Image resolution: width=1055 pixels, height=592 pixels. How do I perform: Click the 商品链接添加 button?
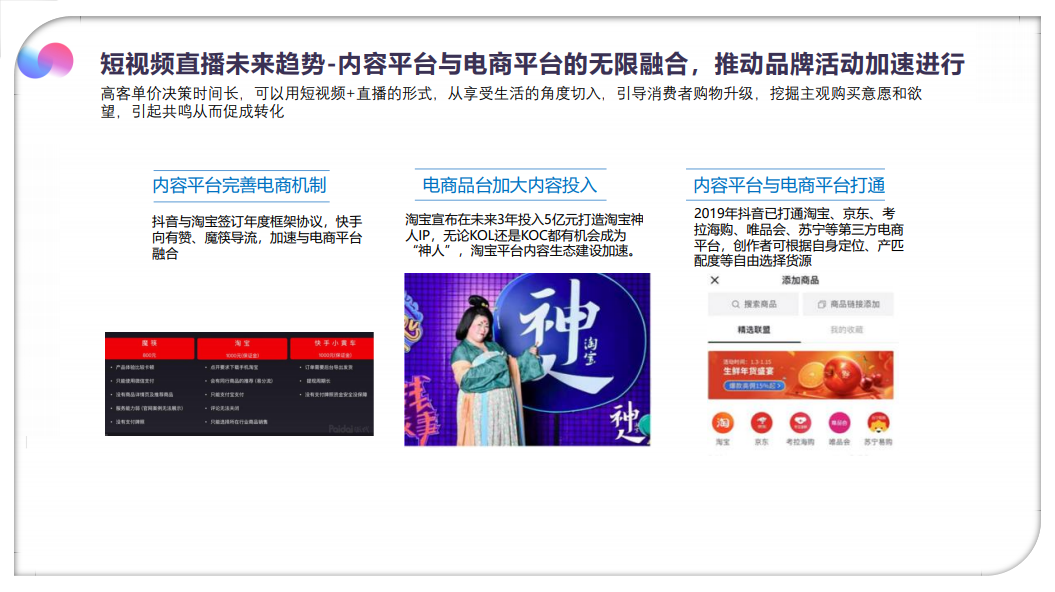(848, 304)
